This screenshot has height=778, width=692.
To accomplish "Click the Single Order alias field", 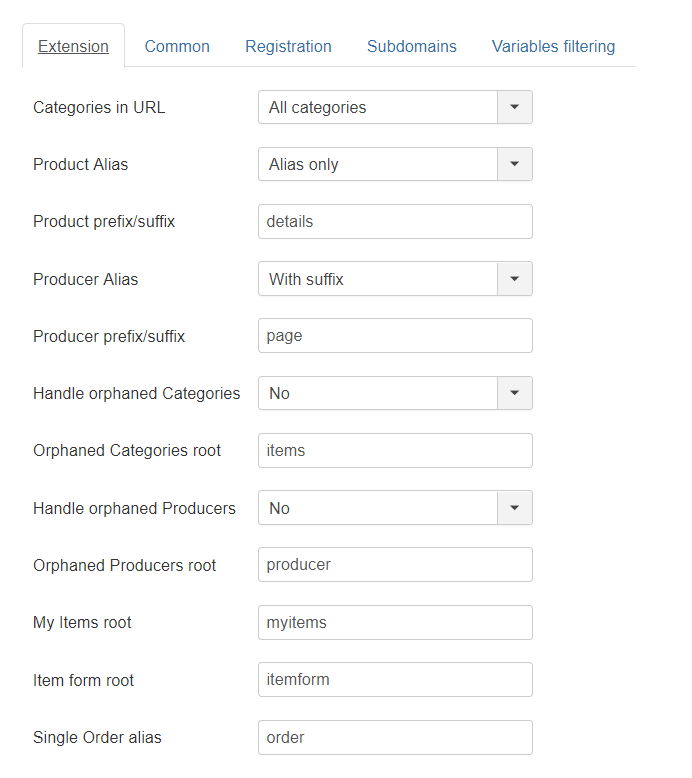I will pyautogui.click(x=394, y=737).
